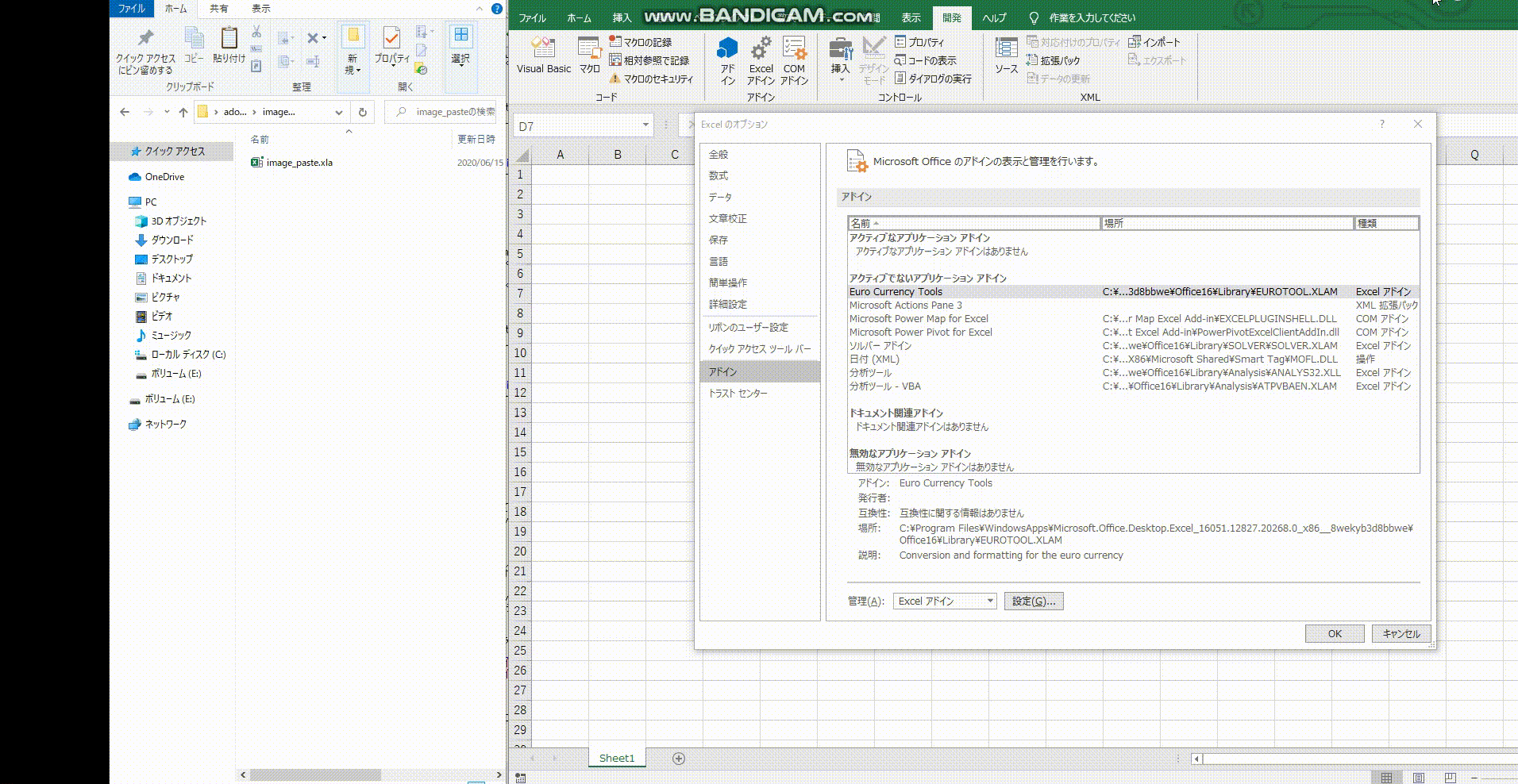Confirm the options dialog with OK
This screenshot has height=784, width=1518.
point(1334,633)
